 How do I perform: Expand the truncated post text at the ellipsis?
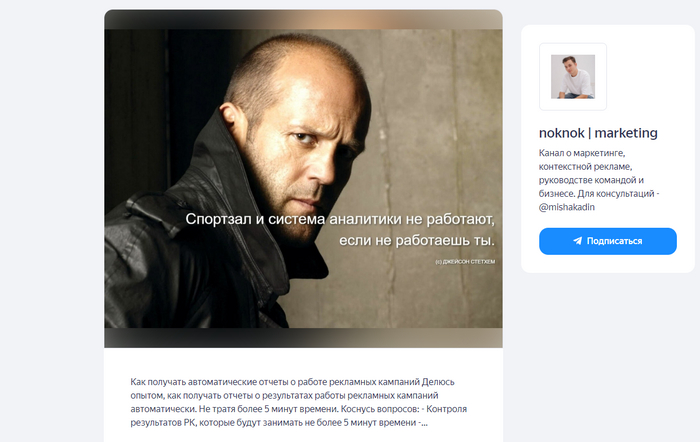[x=423, y=423]
